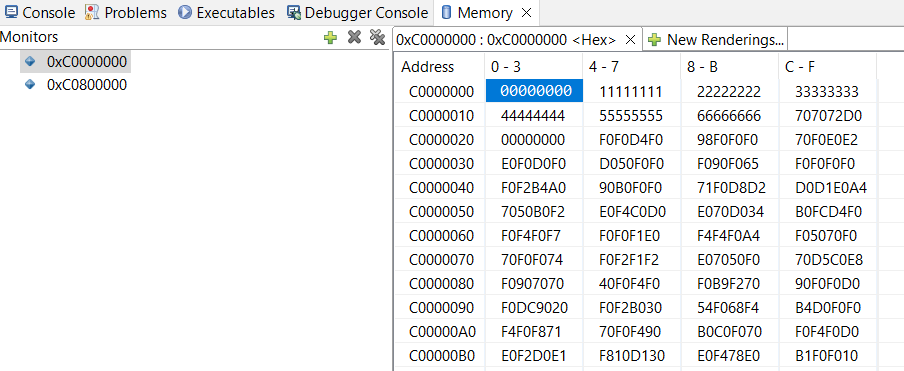This screenshot has width=904, height=371.
Task: Remove all memory monitors
Action: 377,37
